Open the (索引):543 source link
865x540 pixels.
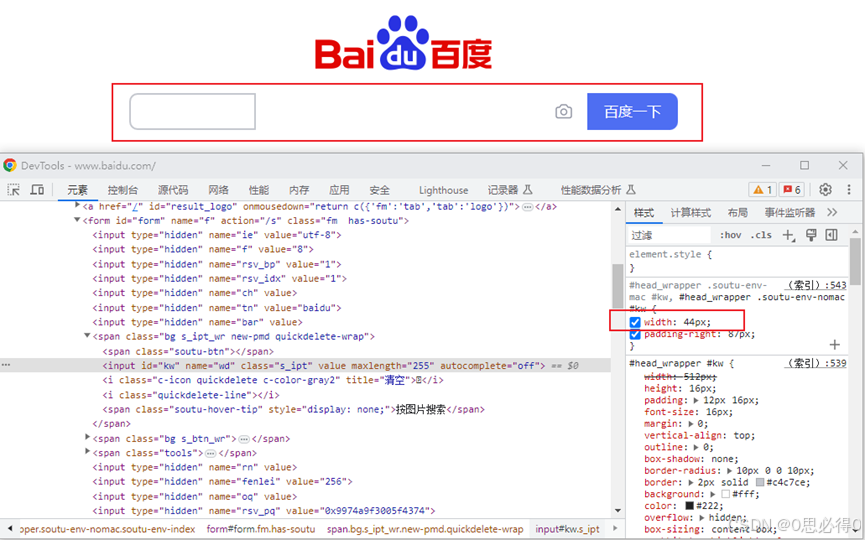pyautogui.click(x=816, y=285)
